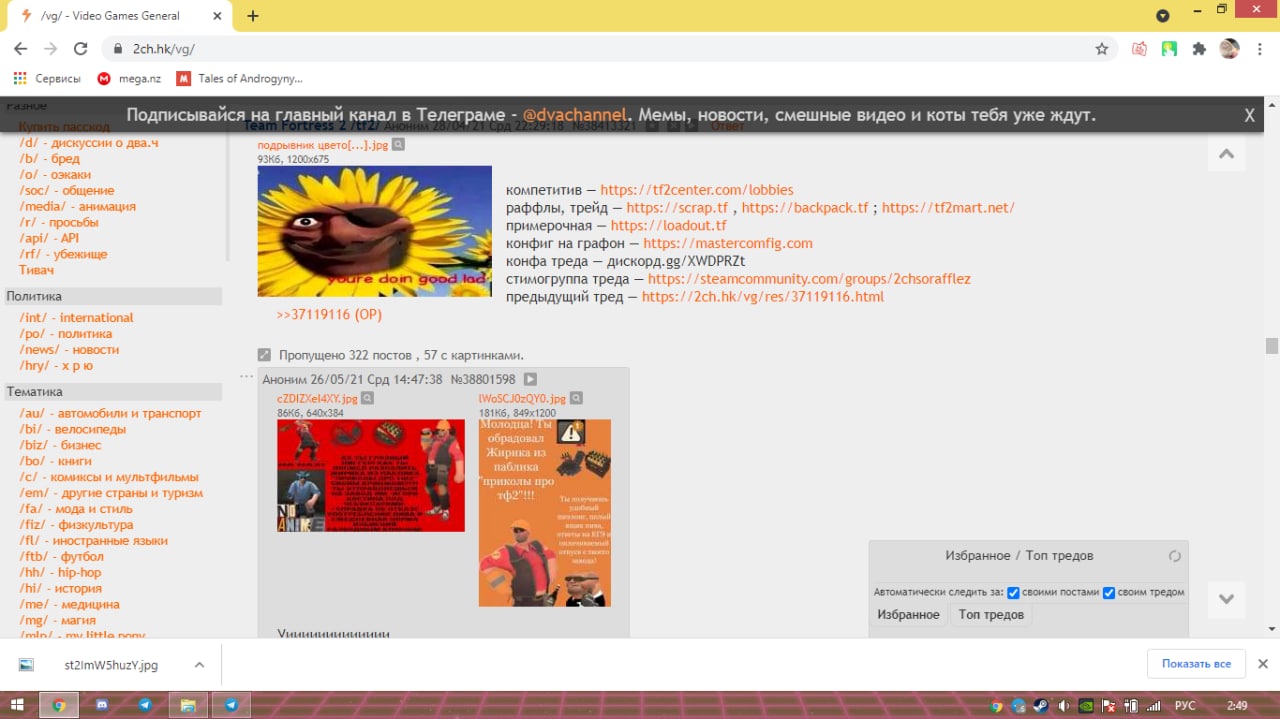
Task: Open a new tab with plus button
Action: 253,16
